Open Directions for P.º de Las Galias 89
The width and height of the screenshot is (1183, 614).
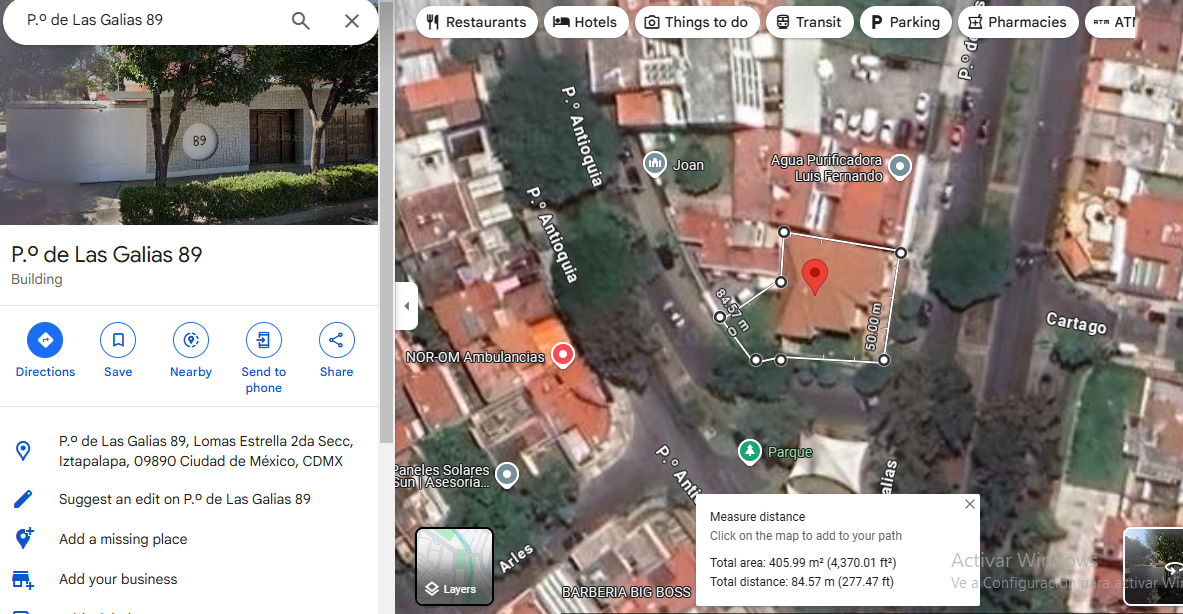tap(45, 350)
